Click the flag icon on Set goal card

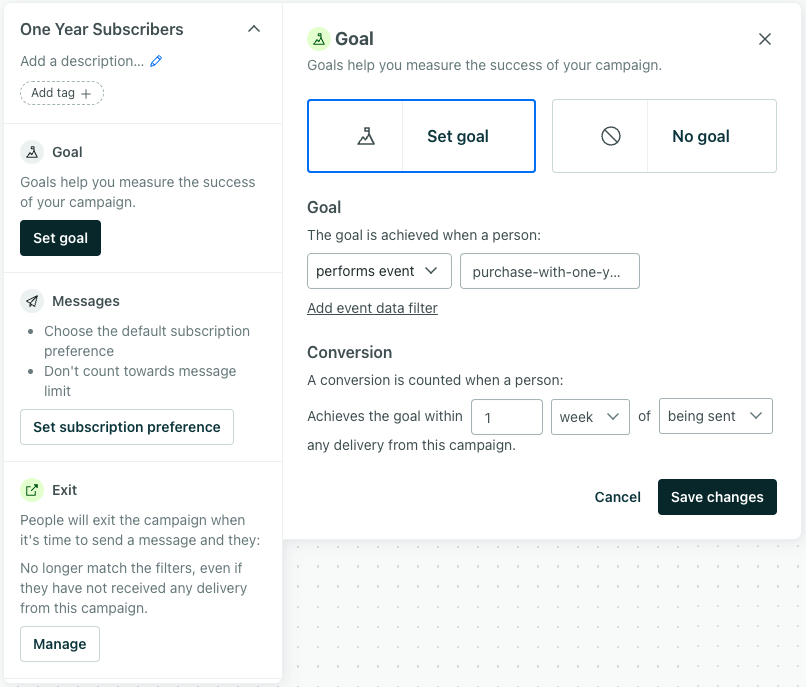tap(366, 136)
